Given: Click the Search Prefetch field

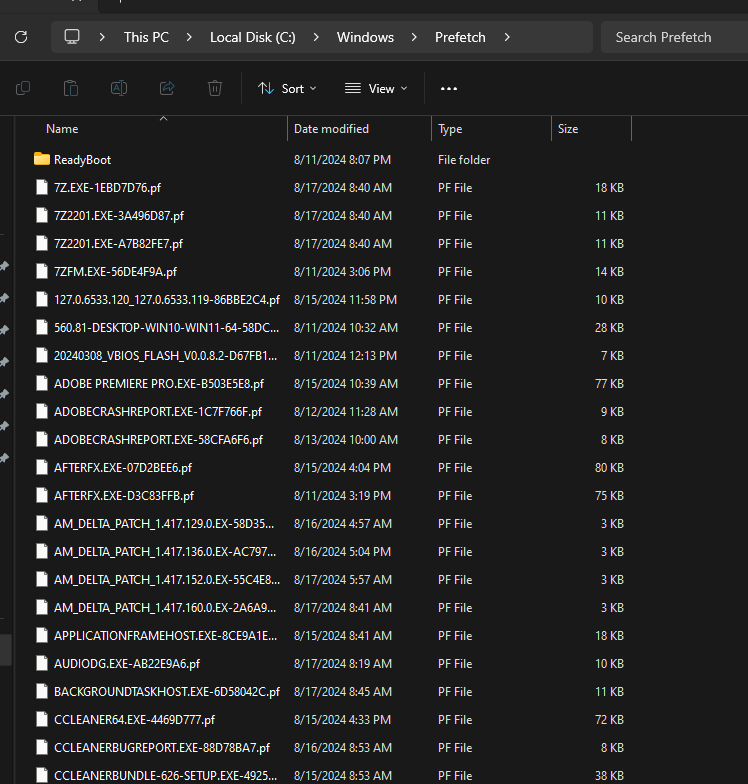Looking at the screenshot, I should tap(674, 37).
